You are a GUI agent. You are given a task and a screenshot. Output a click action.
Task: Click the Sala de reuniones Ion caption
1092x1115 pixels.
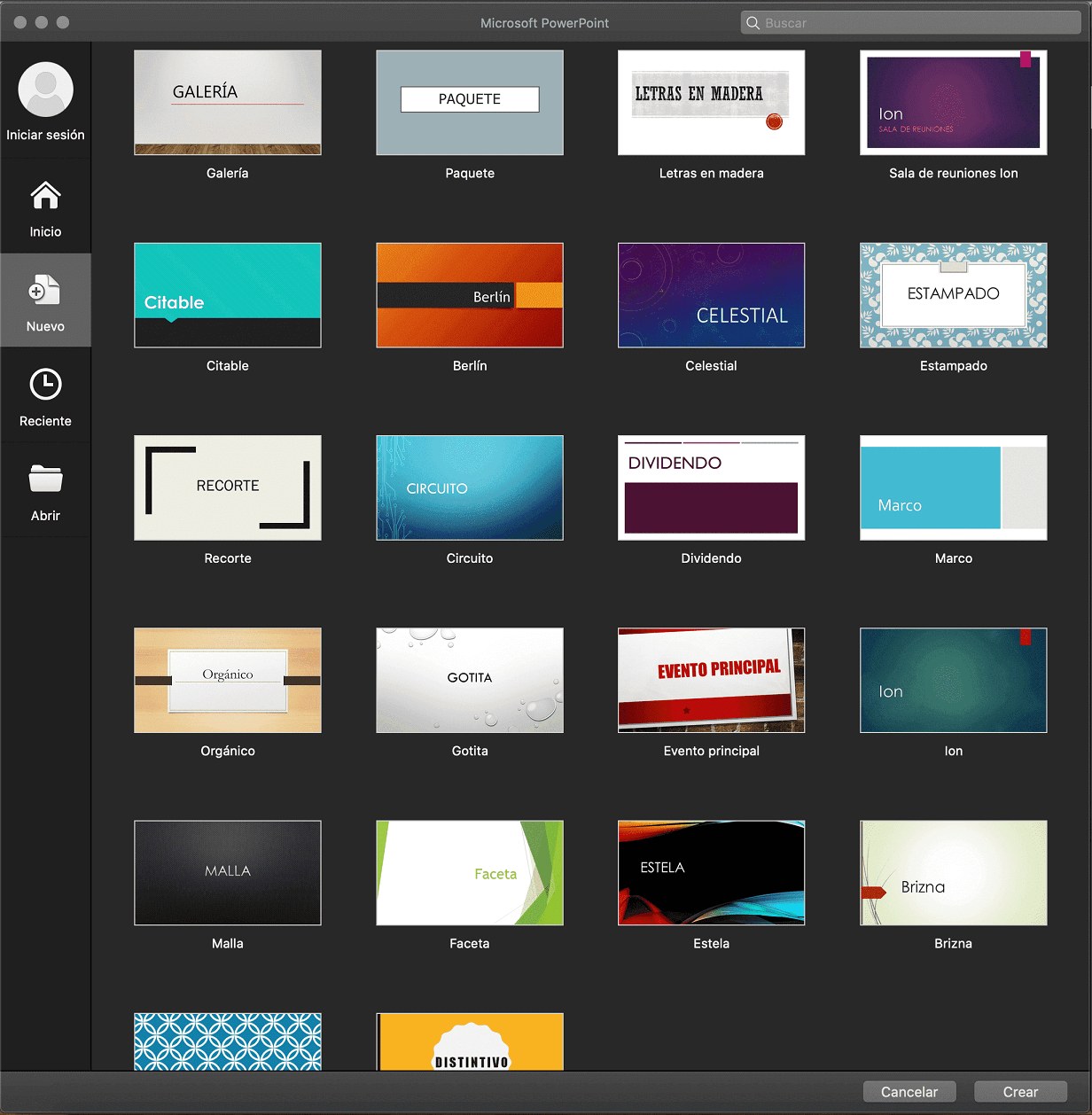coord(954,173)
